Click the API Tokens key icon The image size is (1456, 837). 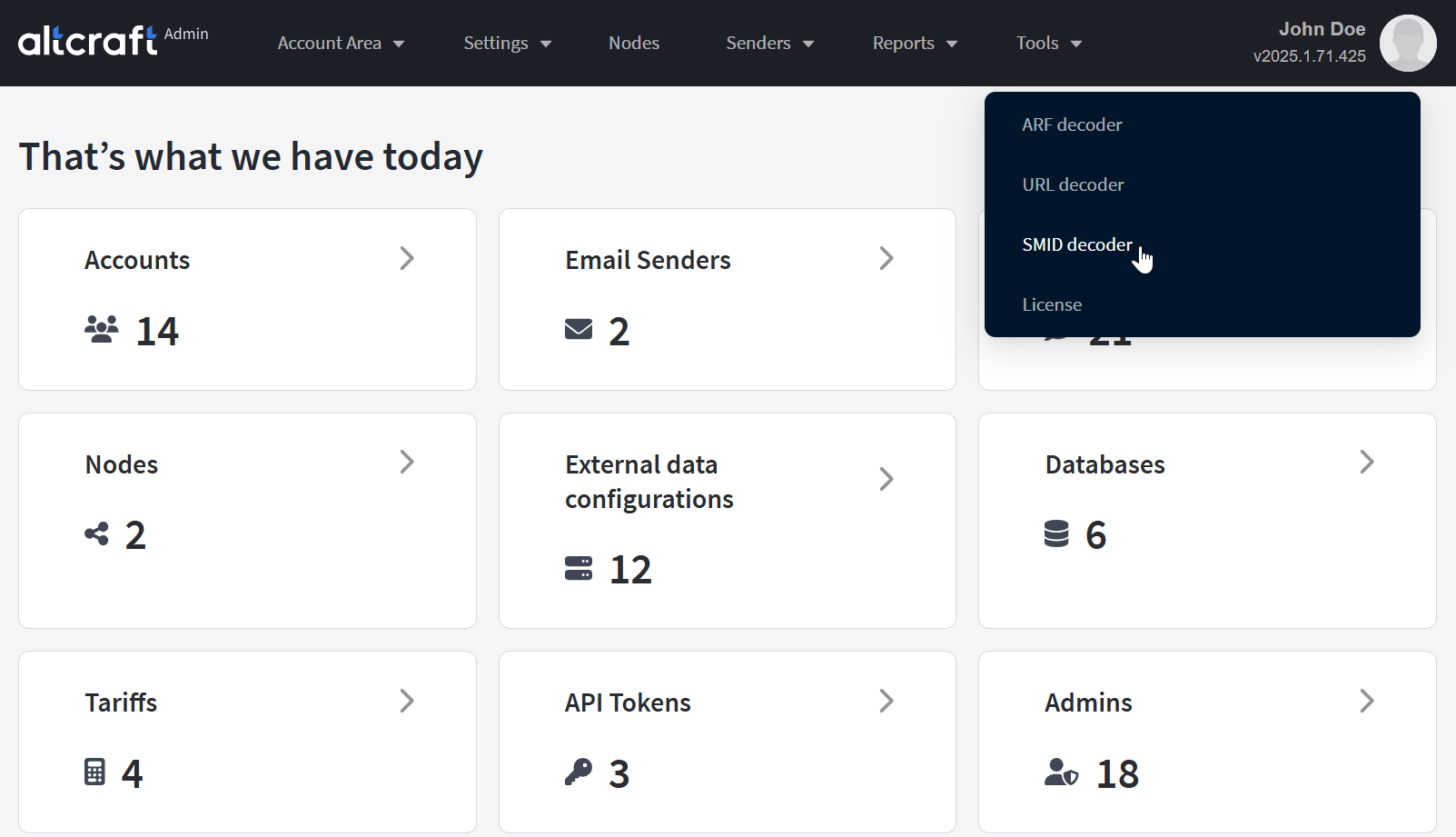click(579, 772)
